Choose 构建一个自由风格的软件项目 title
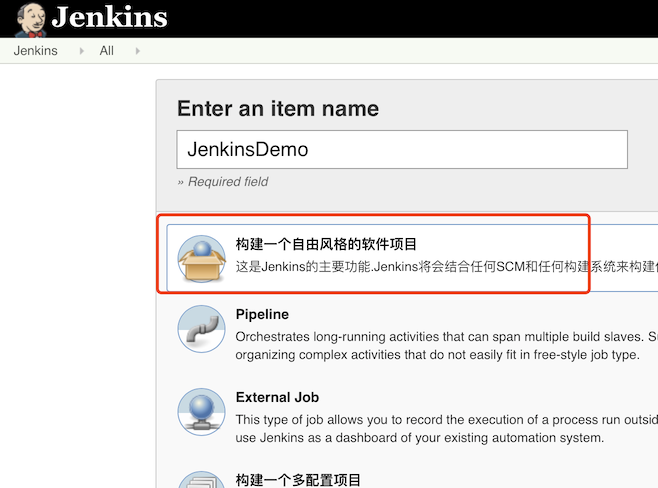Screen dimensions: 658x488 326,244
